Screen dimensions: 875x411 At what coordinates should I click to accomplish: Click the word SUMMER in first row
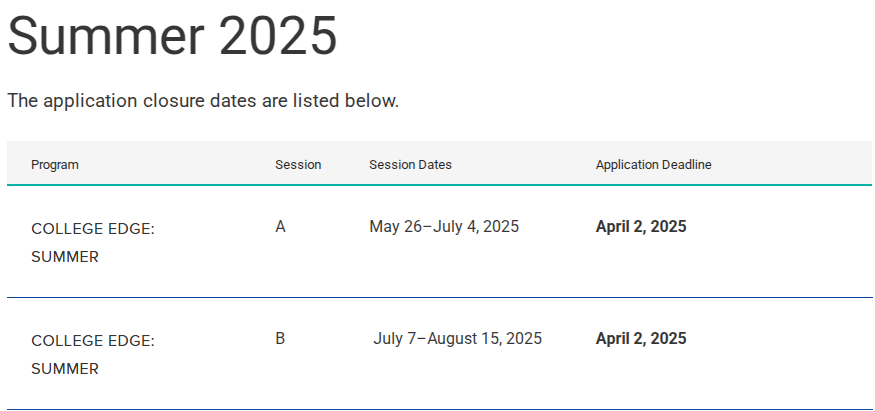(65, 257)
